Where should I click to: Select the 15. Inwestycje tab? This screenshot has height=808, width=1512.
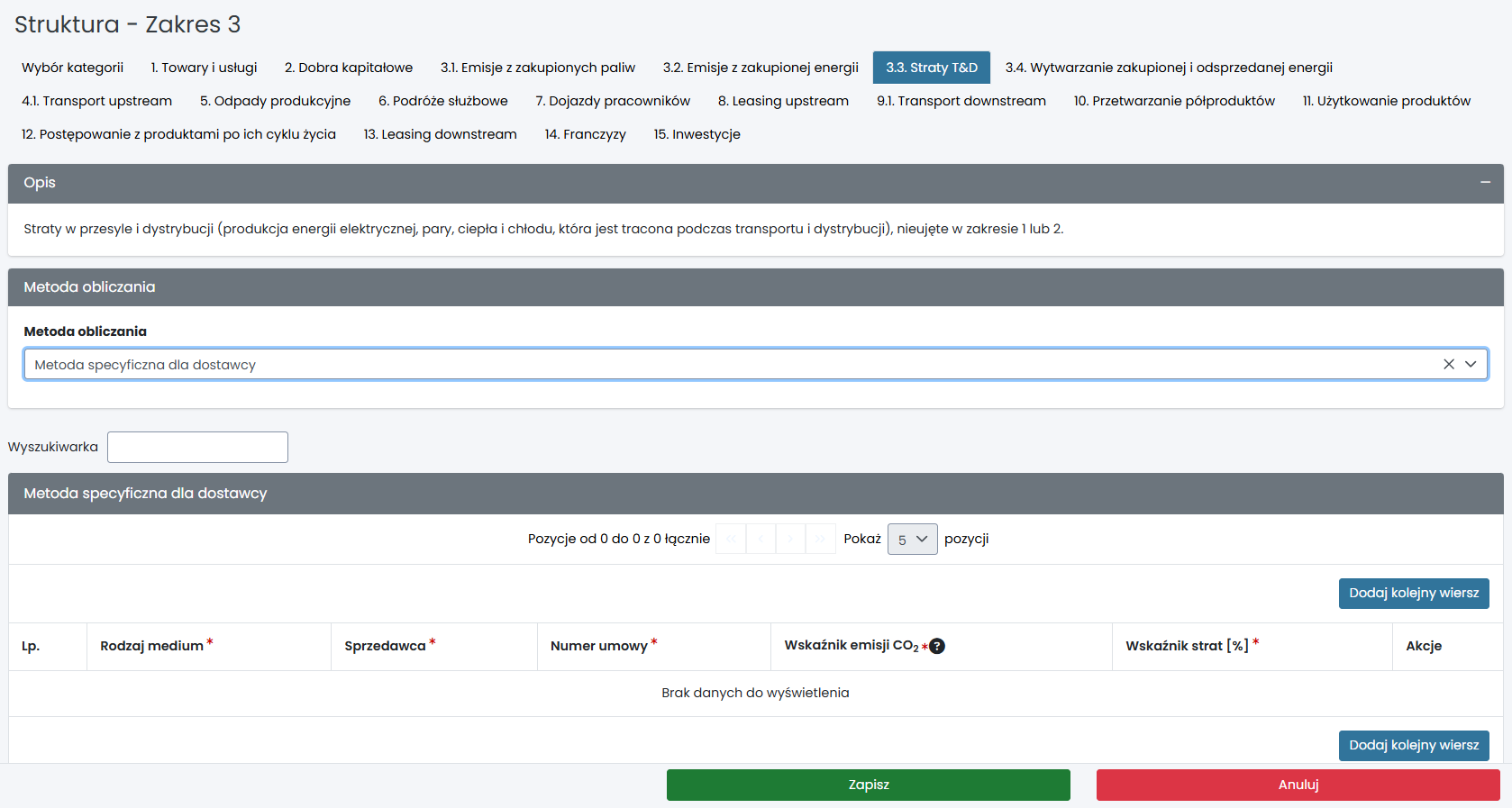697,134
